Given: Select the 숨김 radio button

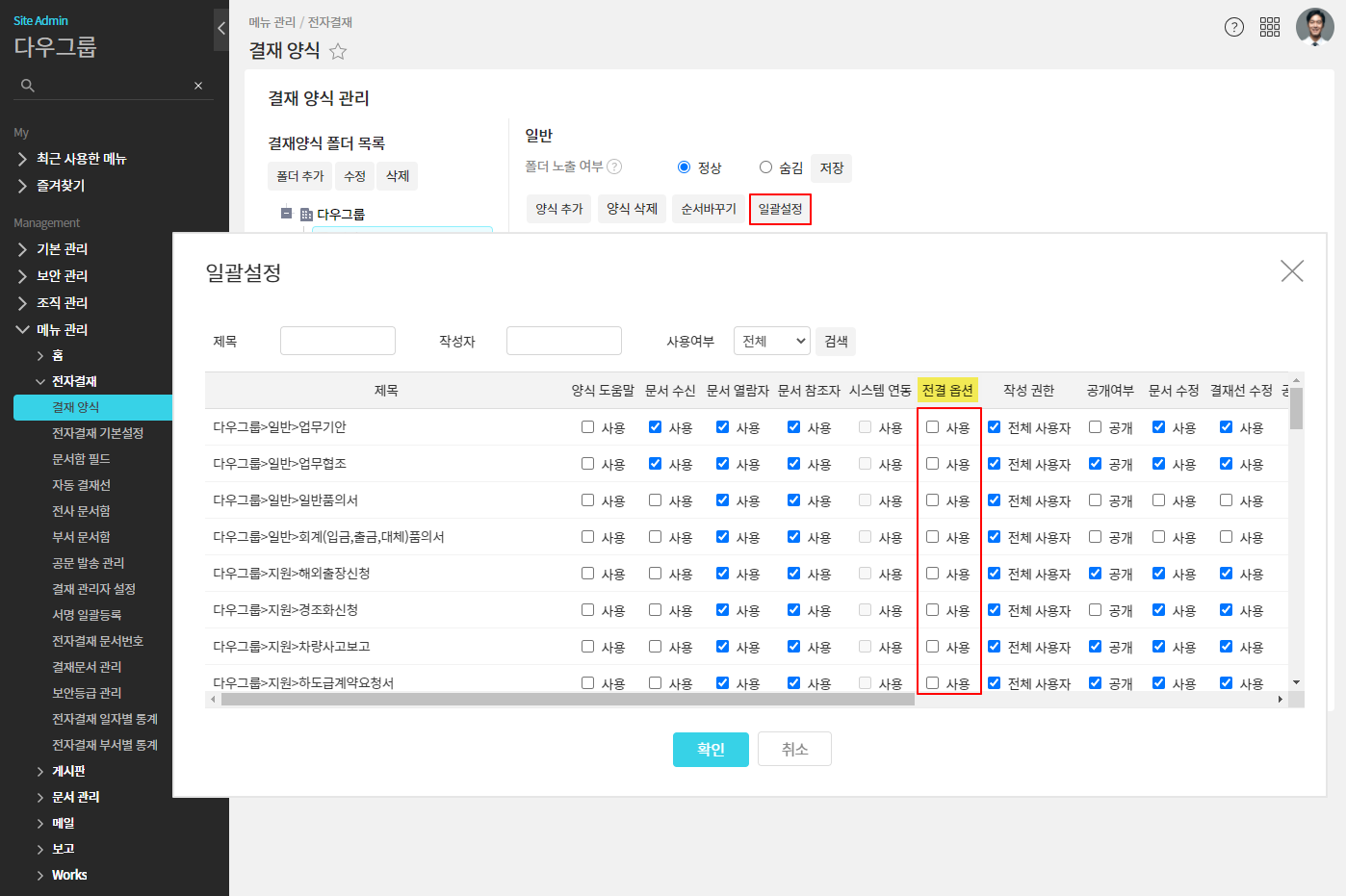Looking at the screenshot, I should 765,167.
